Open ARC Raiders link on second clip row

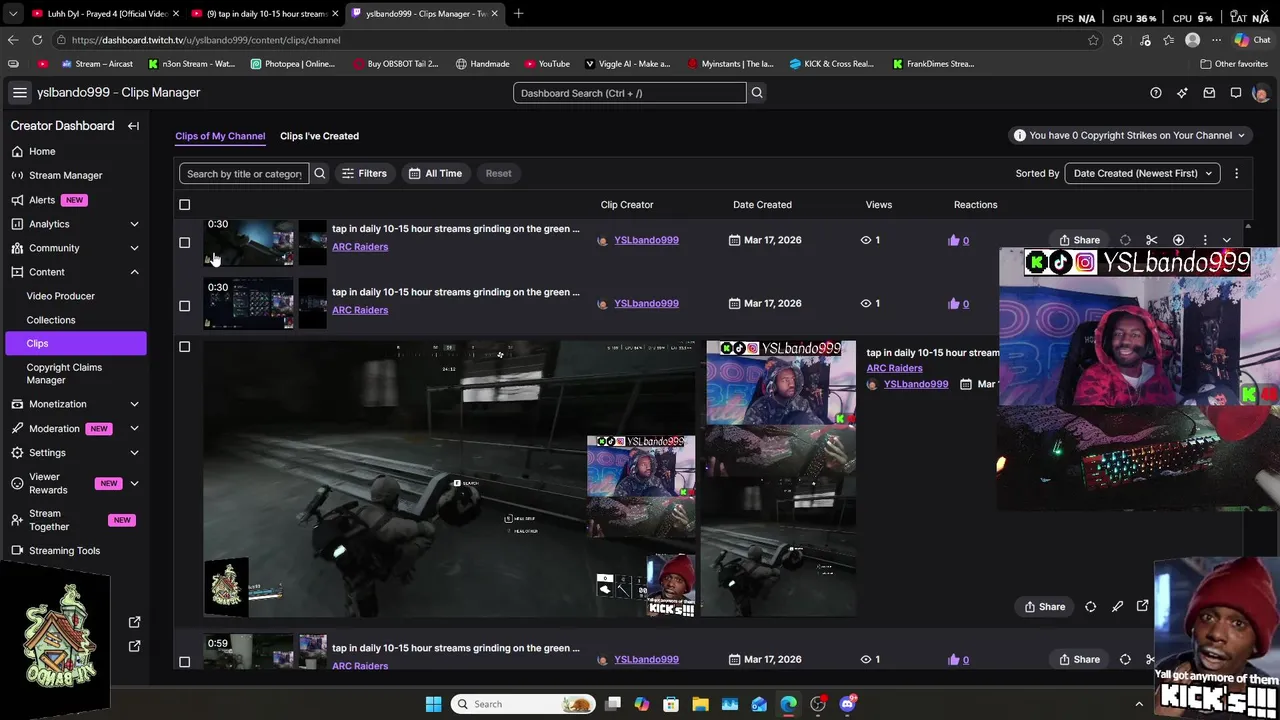tap(360, 310)
